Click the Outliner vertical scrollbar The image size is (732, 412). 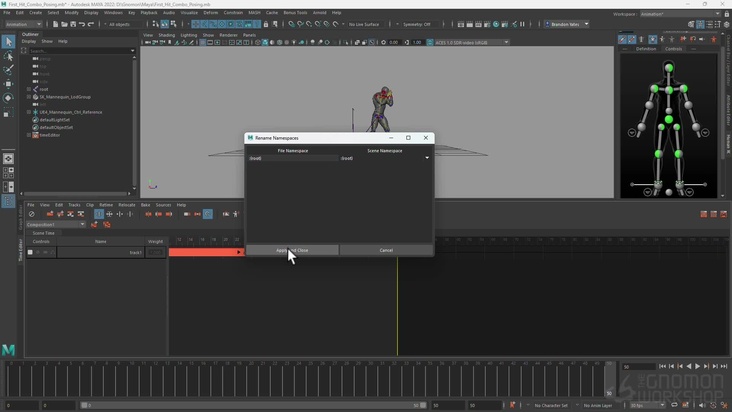coord(134,122)
